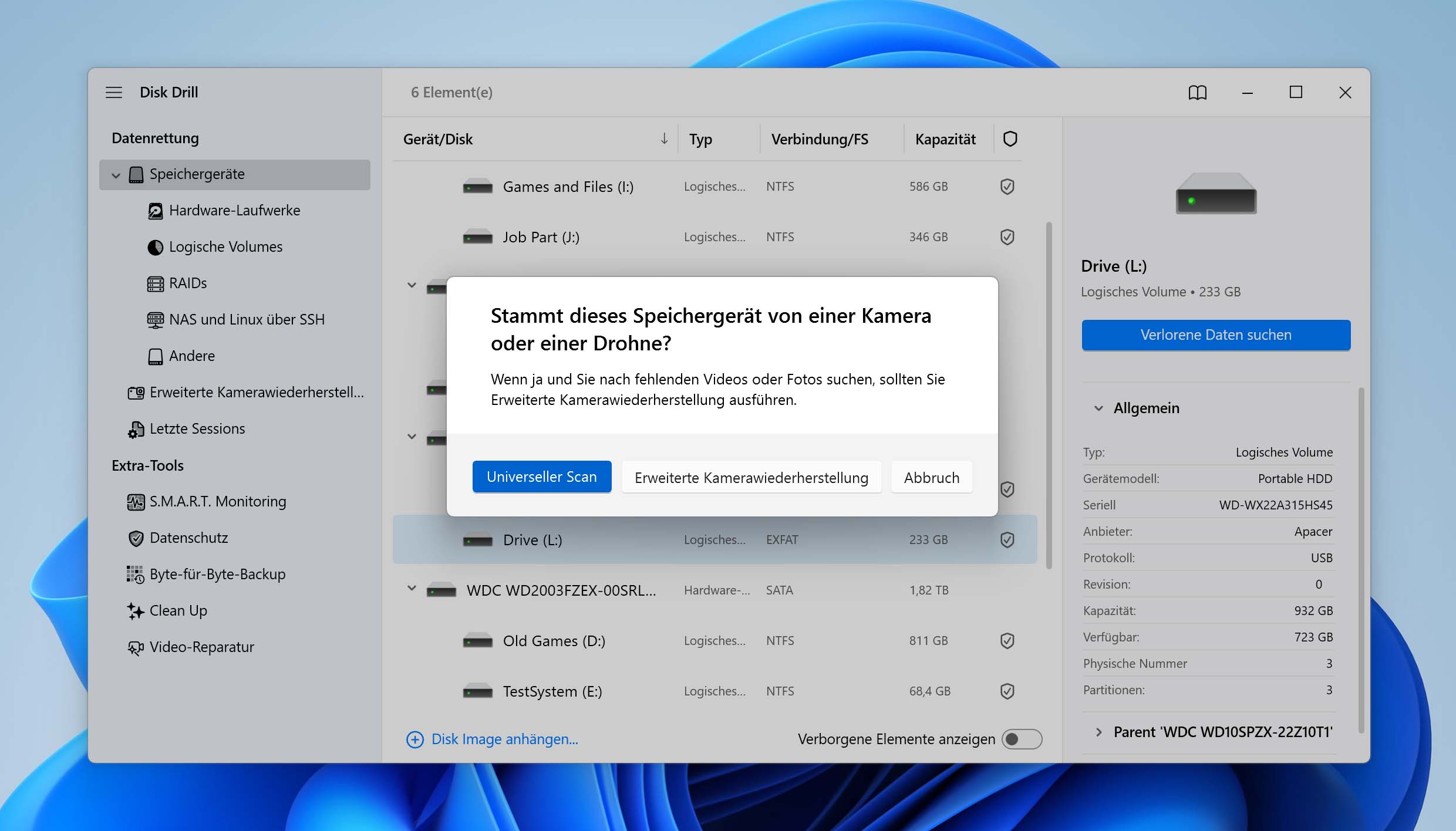Image resolution: width=1456 pixels, height=831 pixels.
Task: Open the hamburger menu next to Disk Drill
Action: [114, 92]
